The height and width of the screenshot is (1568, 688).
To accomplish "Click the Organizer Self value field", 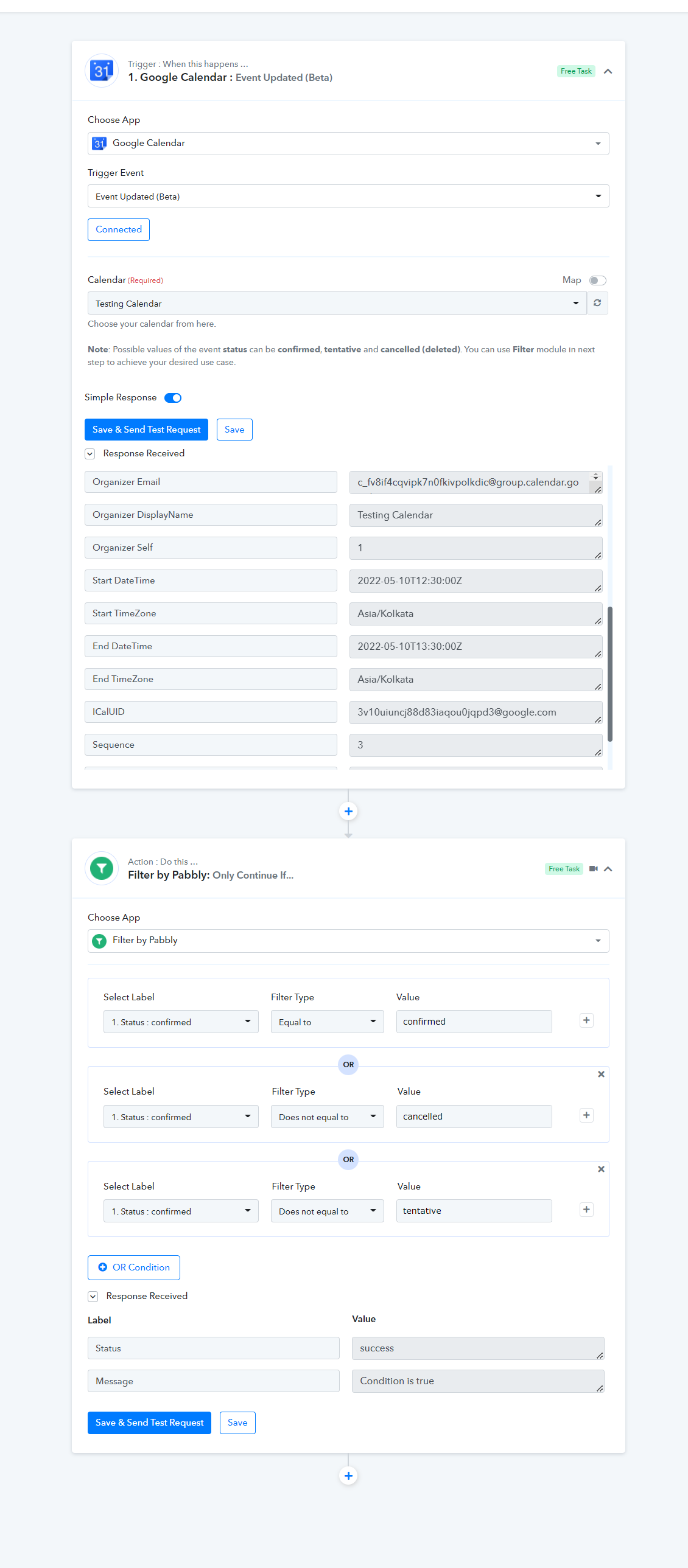I will 476,548.
